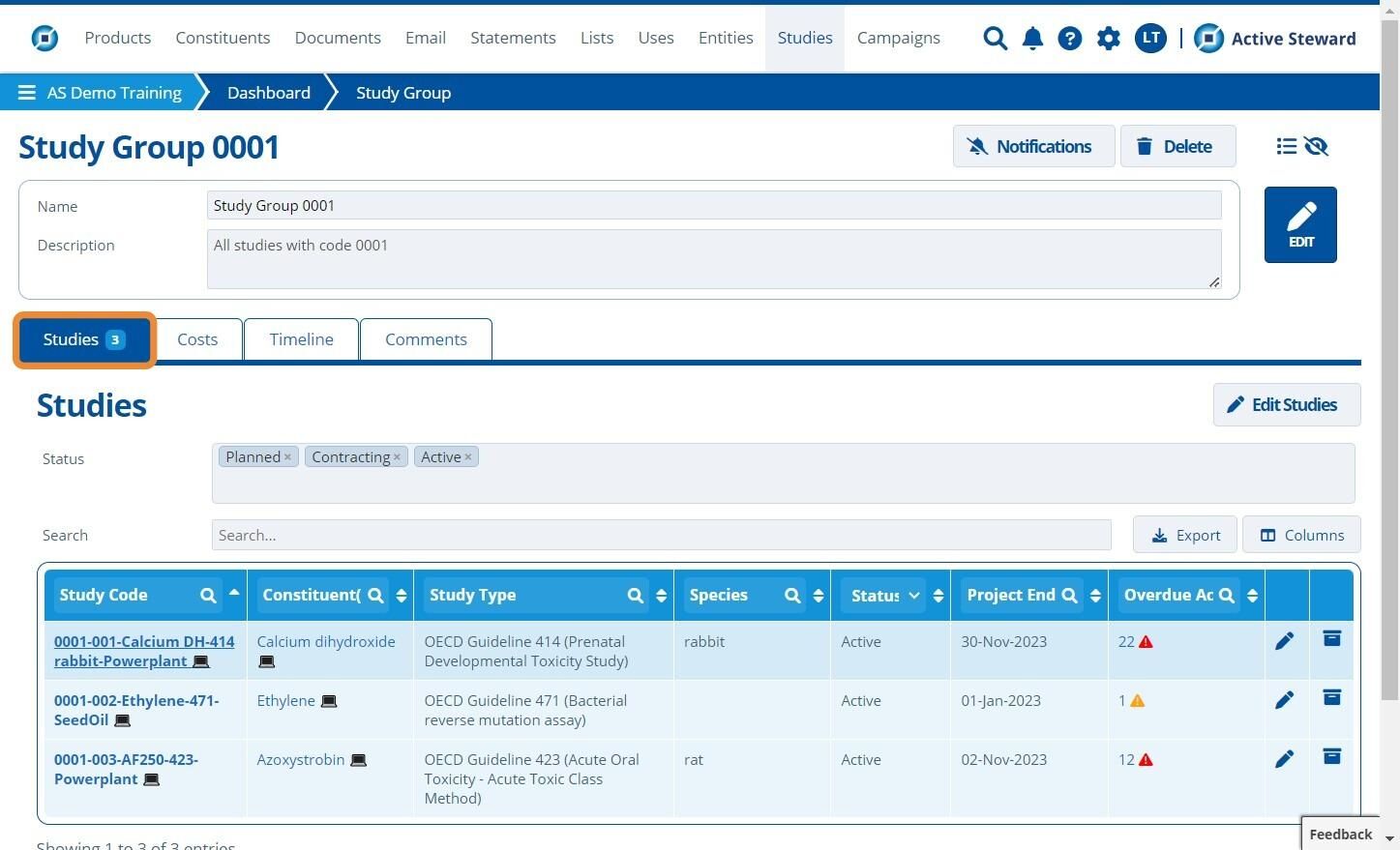The image size is (1400, 850).
Task: Search within the Overdue Actions column
Action: click(x=1227, y=596)
